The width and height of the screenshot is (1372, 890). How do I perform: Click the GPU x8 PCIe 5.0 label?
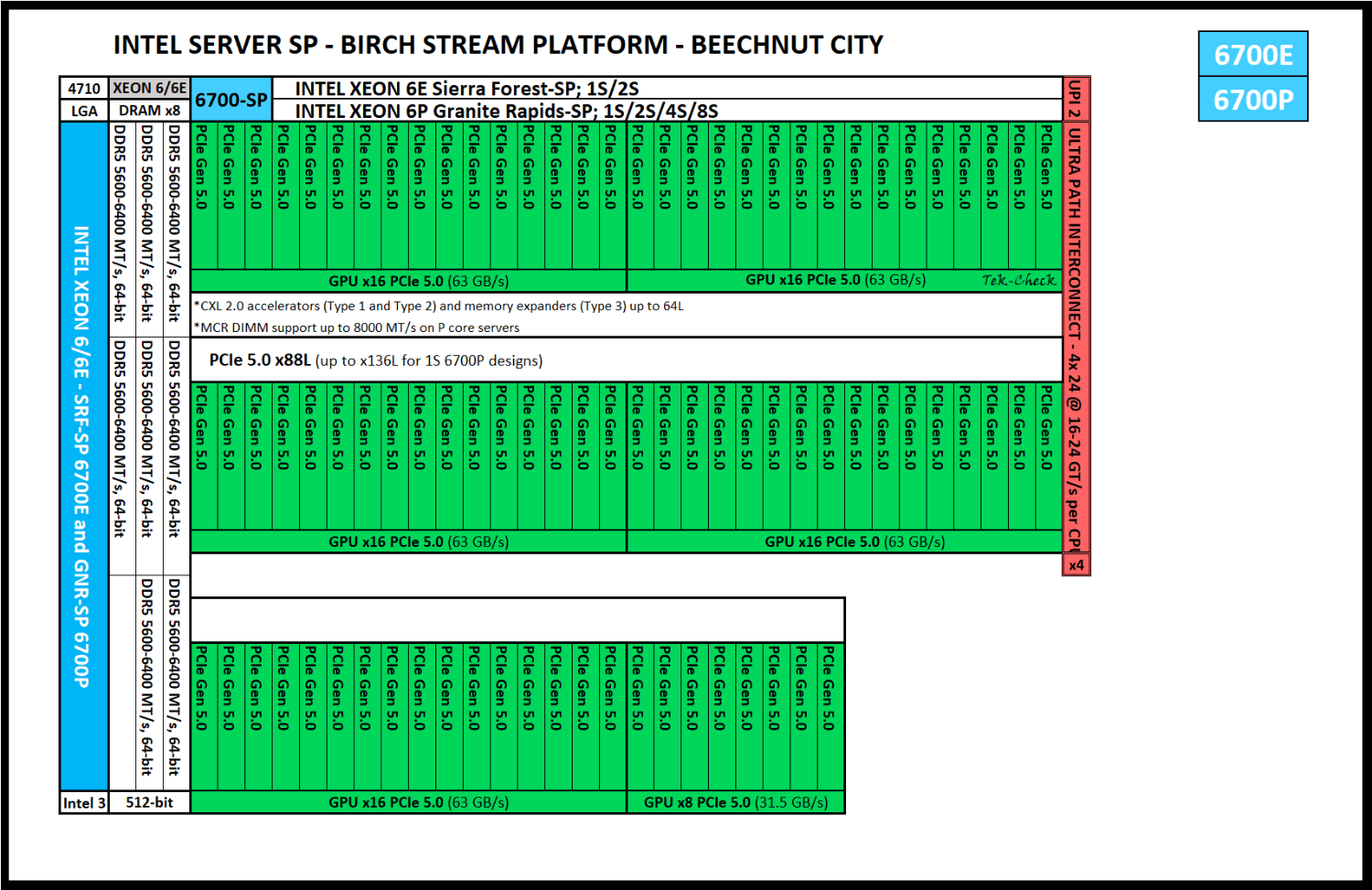coord(735,802)
